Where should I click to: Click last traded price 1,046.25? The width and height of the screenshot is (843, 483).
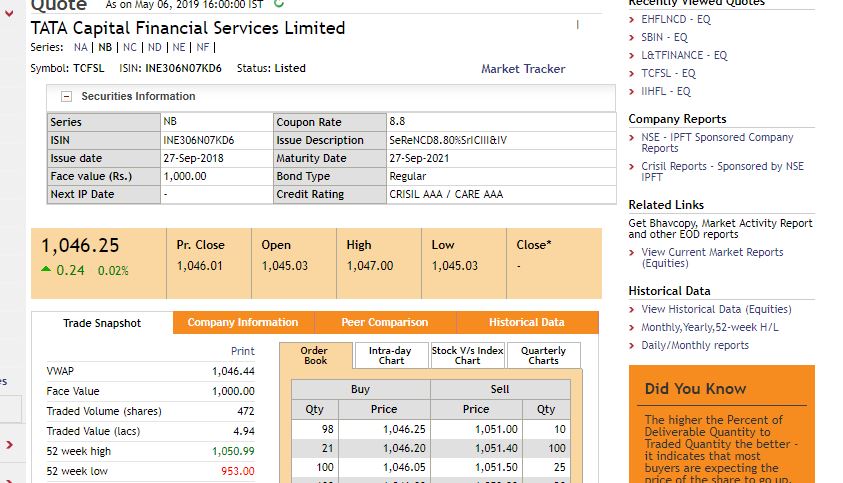[80, 245]
